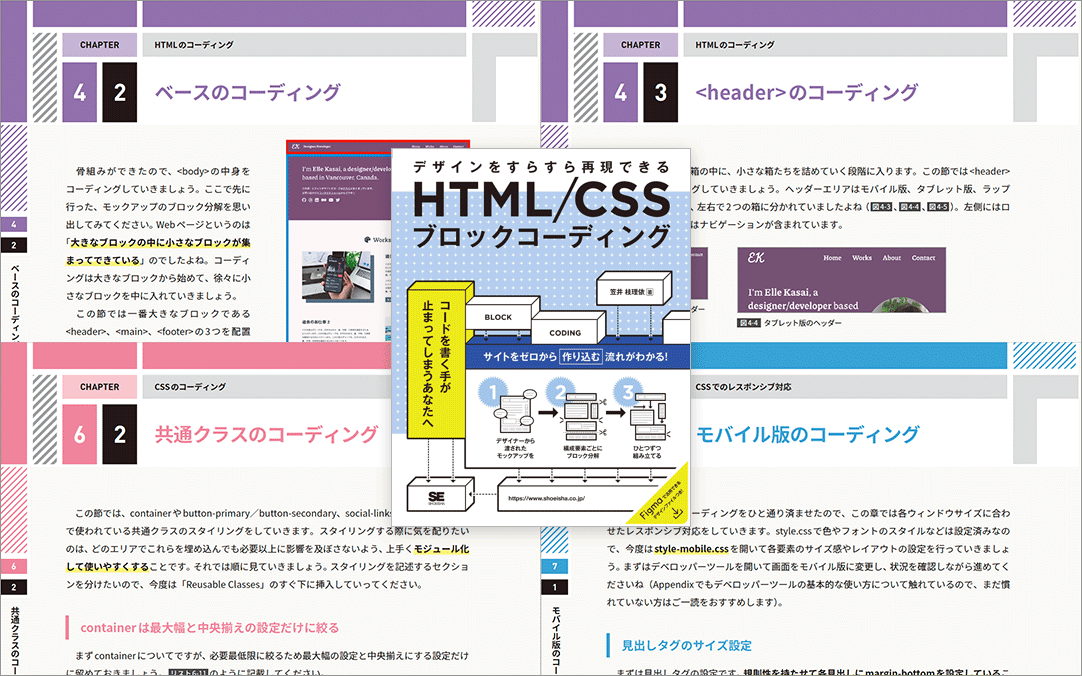The image size is (1082, 676).
Task: Click Contact in the tablet header navigation
Action: (923, 258)
